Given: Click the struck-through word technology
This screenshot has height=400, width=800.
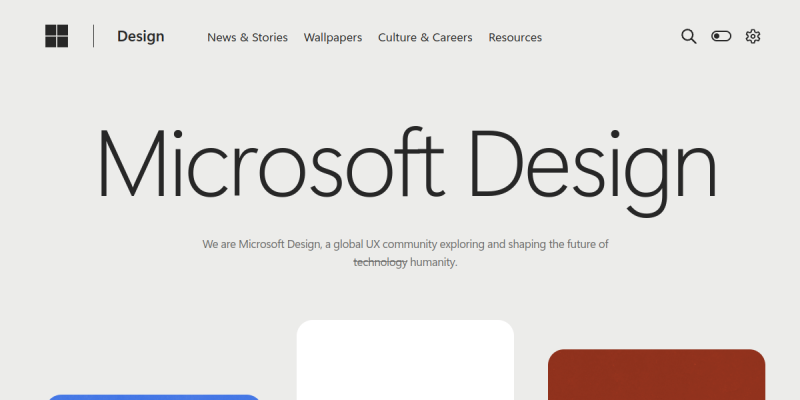Looking at the screenshot, I should pos(380,263).
